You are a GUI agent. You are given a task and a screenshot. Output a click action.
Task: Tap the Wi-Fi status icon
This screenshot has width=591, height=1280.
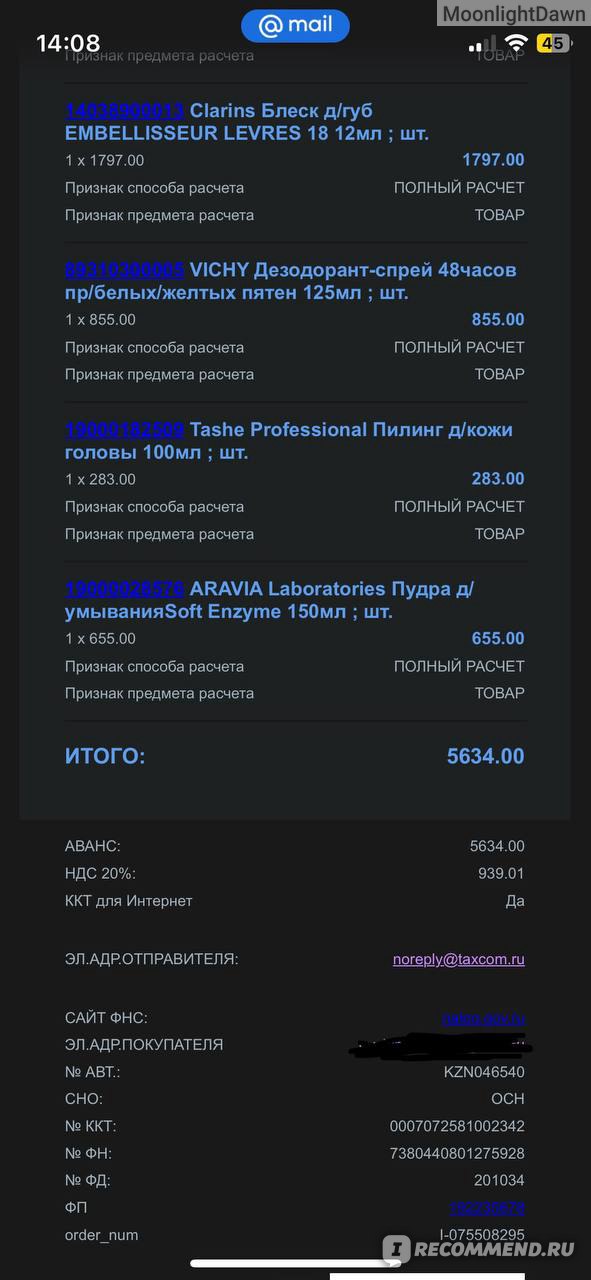[516, 43]
